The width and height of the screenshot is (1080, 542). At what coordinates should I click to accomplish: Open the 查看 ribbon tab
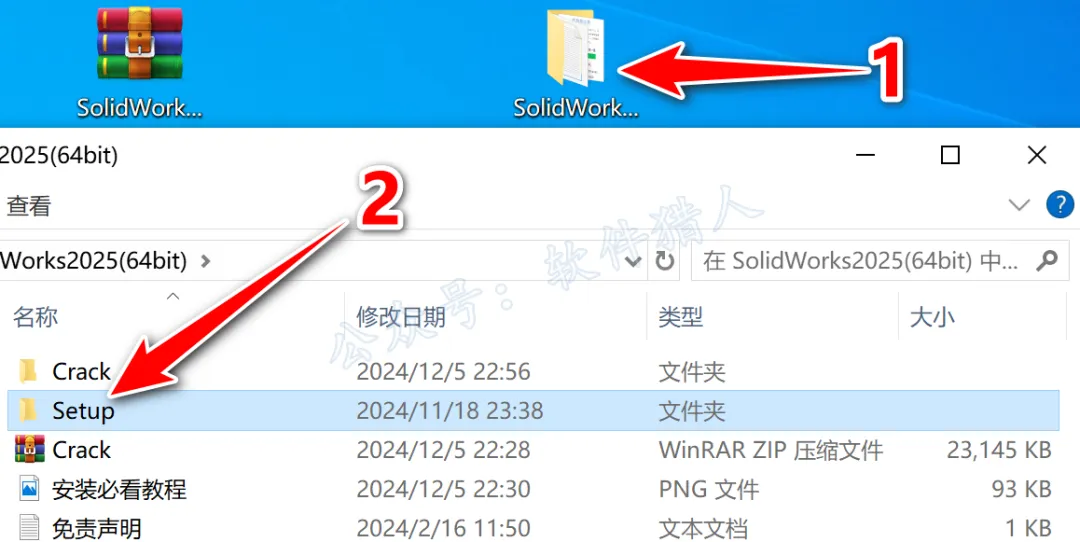click(29, 205)
